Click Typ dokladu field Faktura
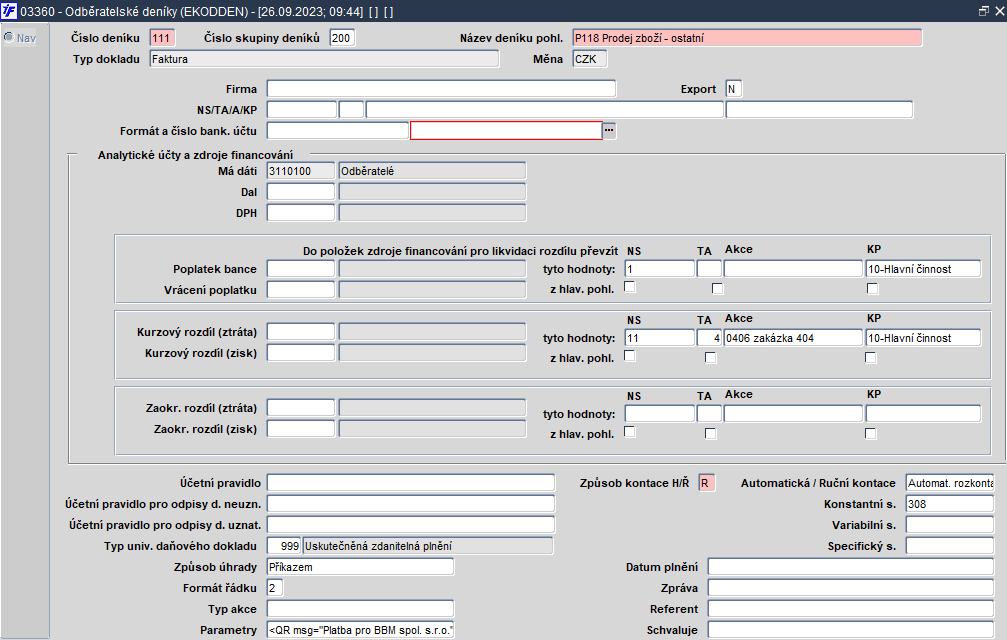The image size is (1007, 640). tap(324, 59)
